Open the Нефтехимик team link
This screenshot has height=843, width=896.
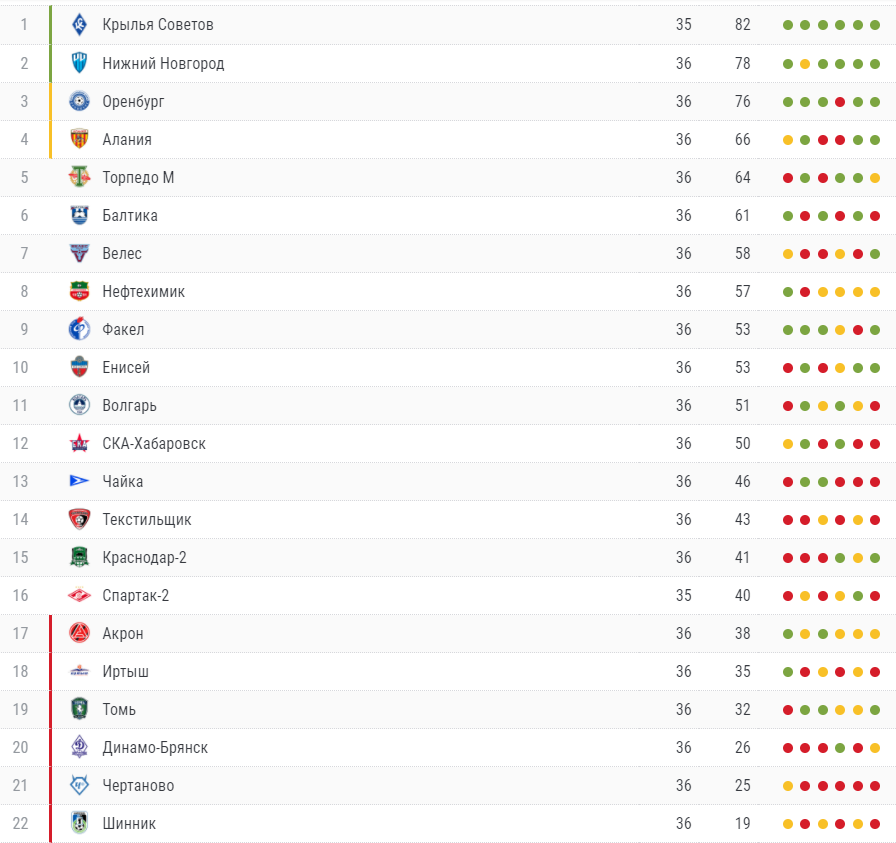[x=143, y=291]
